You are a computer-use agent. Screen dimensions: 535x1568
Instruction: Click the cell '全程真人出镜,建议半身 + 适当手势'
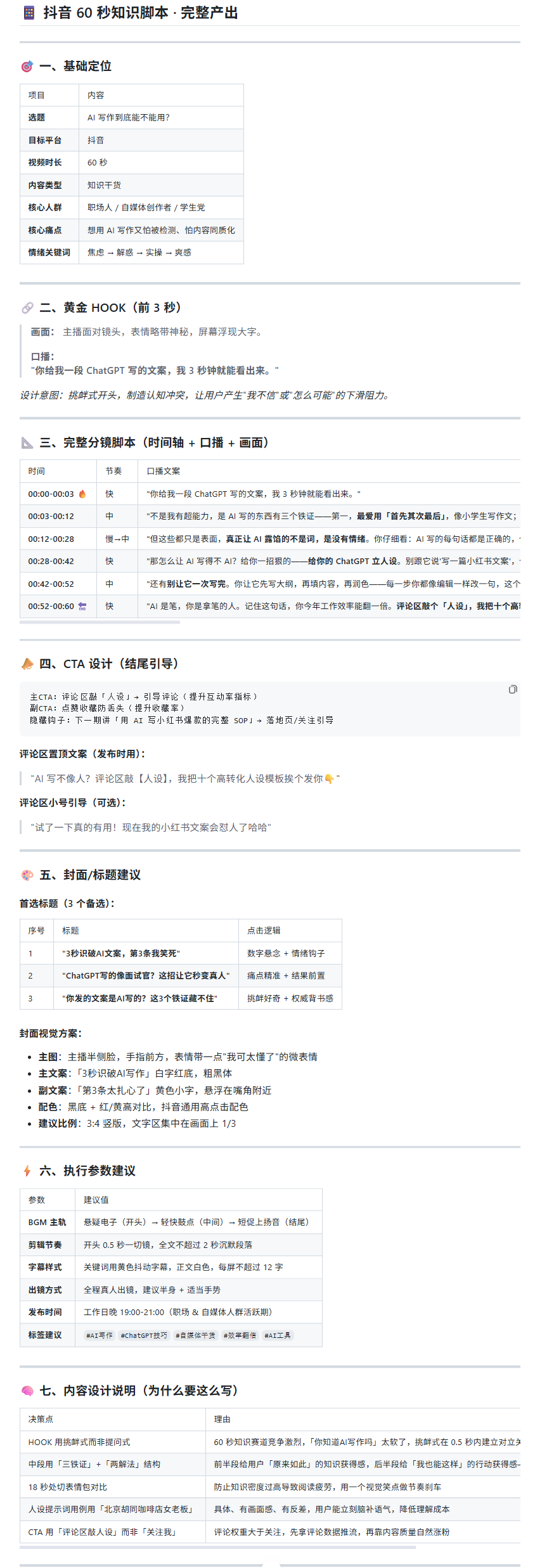click(x=198, y=1290)
